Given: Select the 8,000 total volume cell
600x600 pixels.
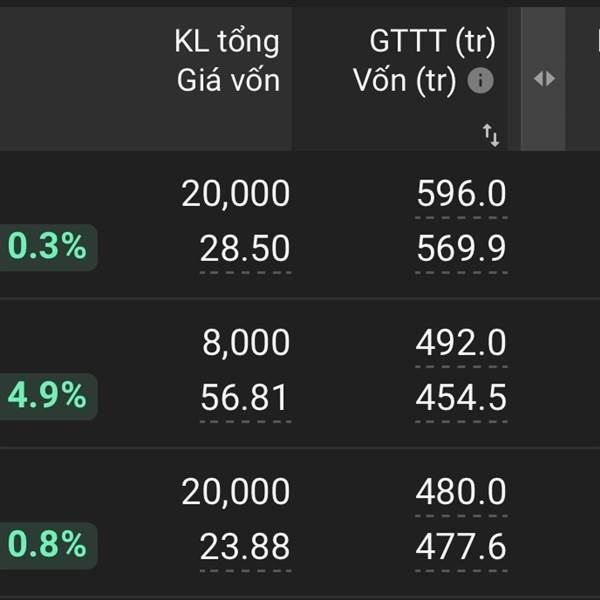Looking at the screenshot, I should click(246, 343).
